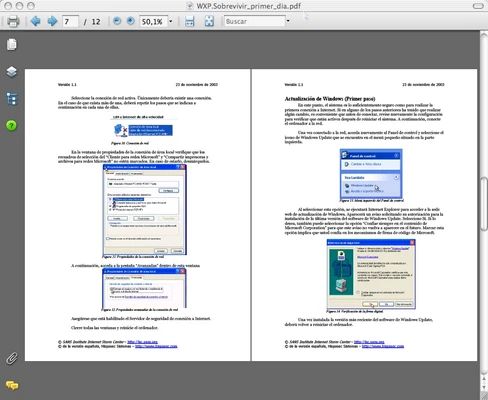
Task: Click the right page Hispasec website link
Action: coord(383,346)
